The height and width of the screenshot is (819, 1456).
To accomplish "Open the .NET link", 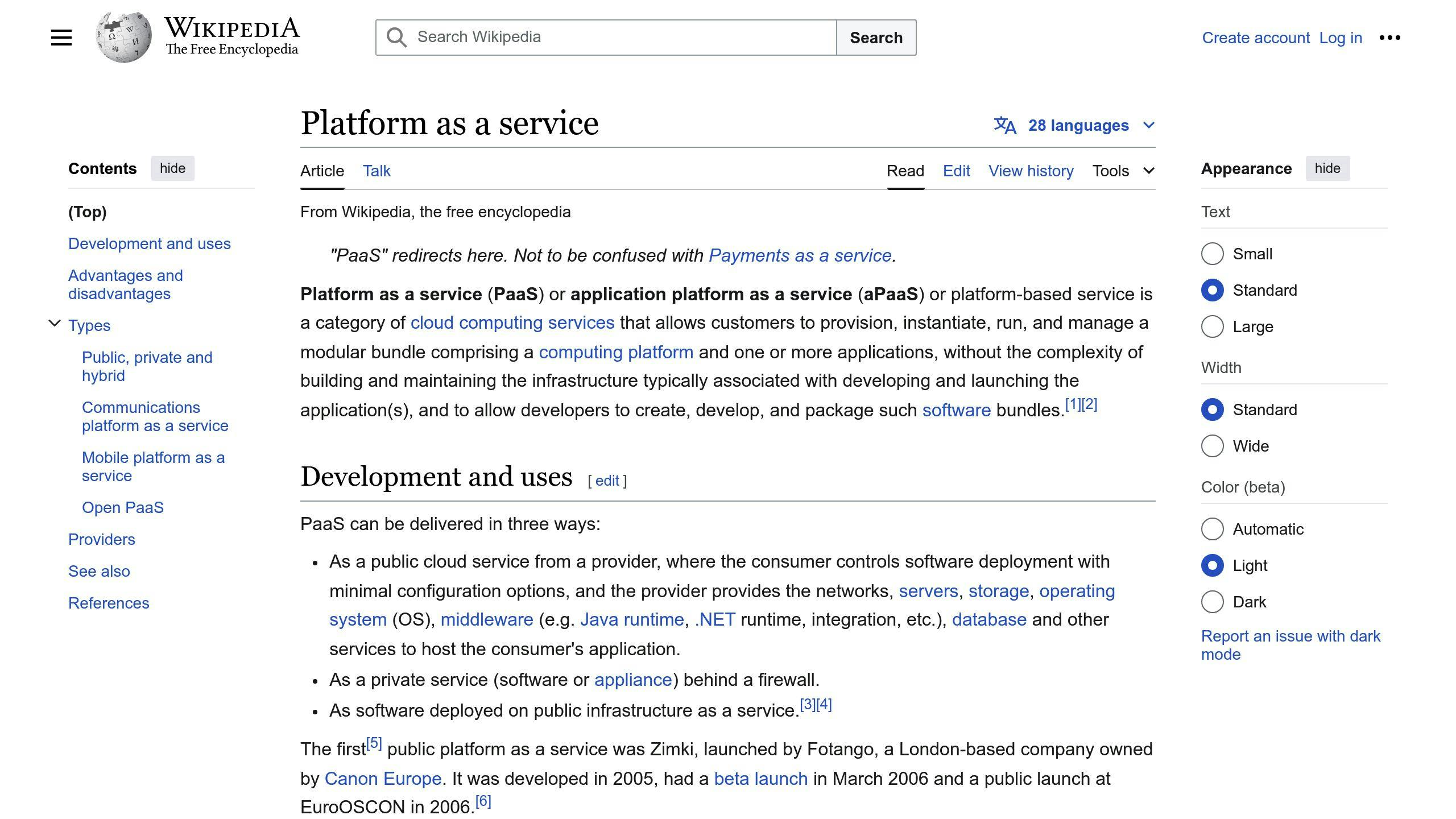I will (715, 619).
